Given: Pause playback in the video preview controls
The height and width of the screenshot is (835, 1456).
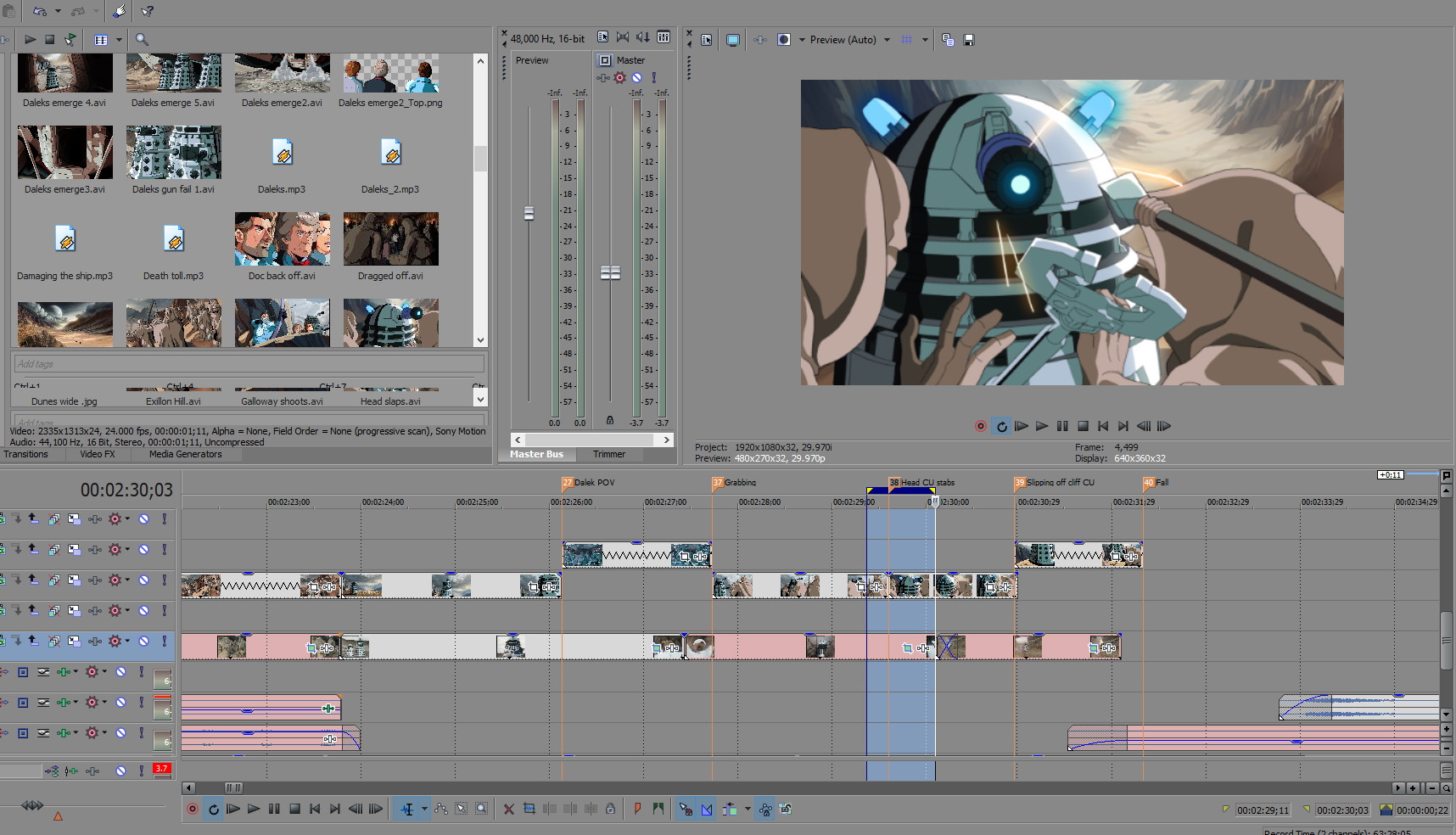Looking at the screenshot, I should [1062, 426].
